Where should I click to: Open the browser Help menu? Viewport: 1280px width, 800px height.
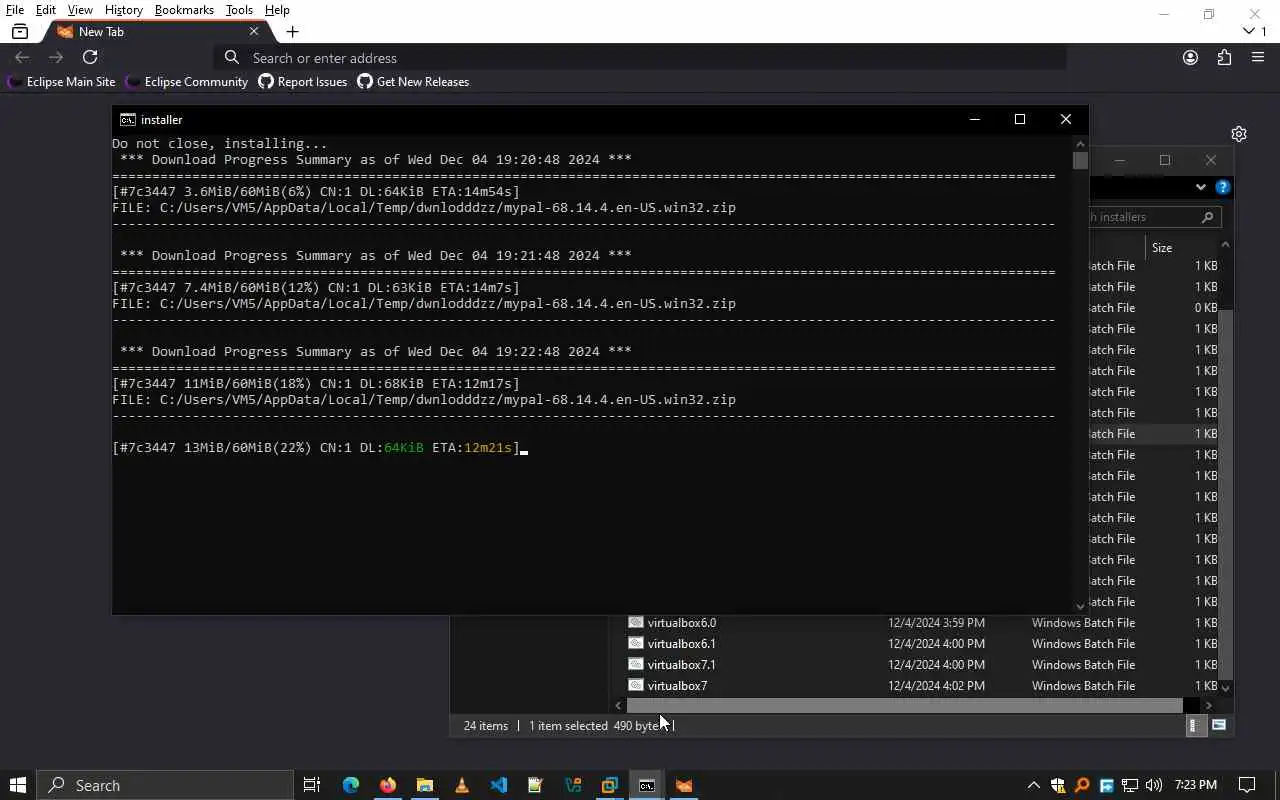[277, 10]
